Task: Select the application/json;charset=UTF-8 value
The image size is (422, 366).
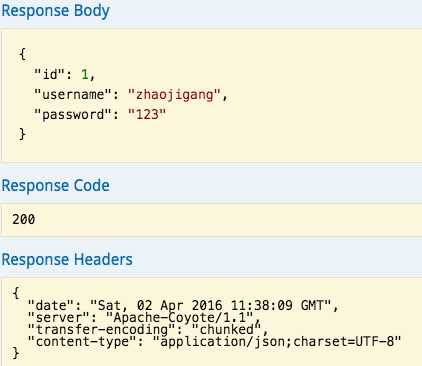Action: [277, 342]
